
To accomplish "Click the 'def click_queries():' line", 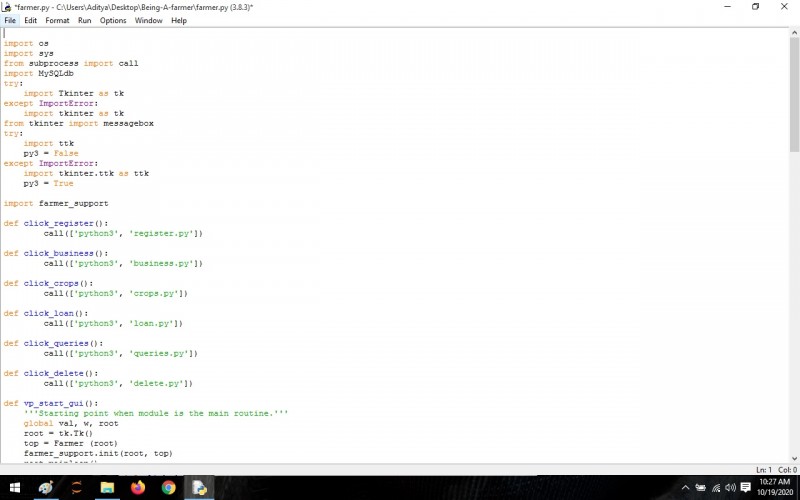I will pos(53,343).
